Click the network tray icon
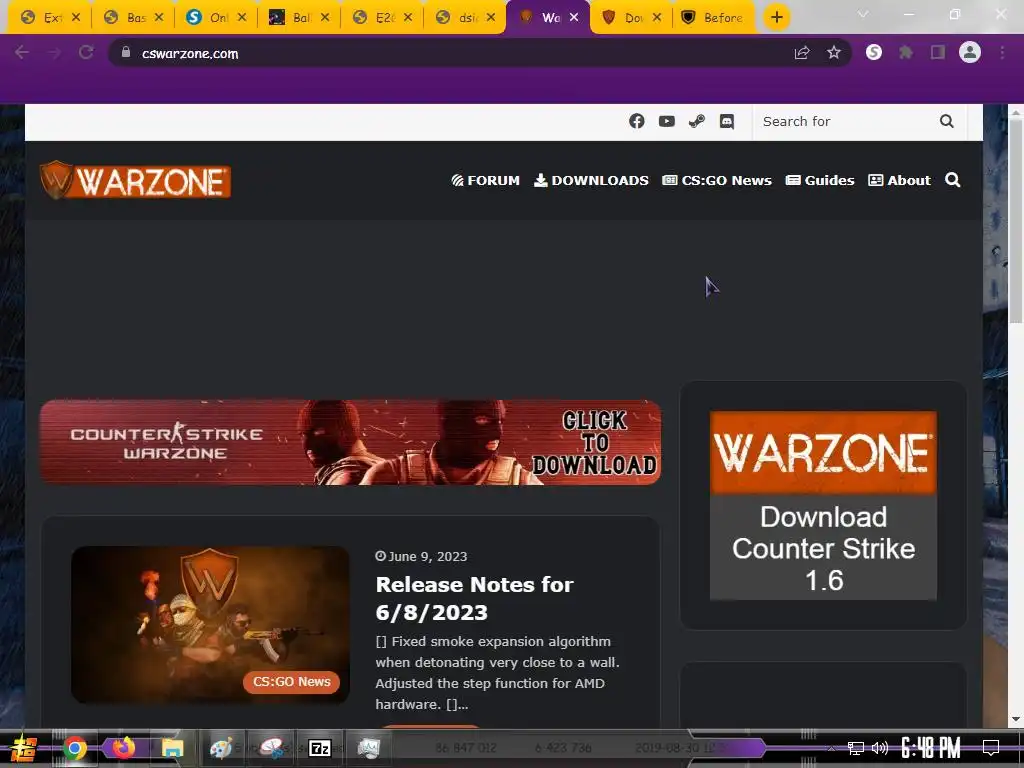The height and width of the screenshot is (768, 1024). (856, 748)
